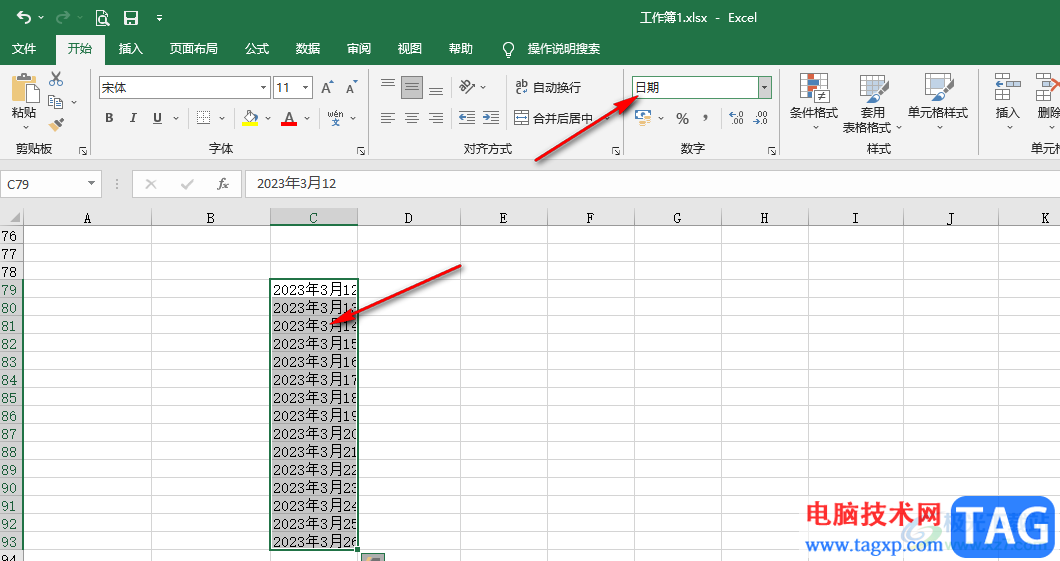This screenshot has width=1060, height=561.
Task: Switch to the 审阅 tab
Action: point(359,49)
